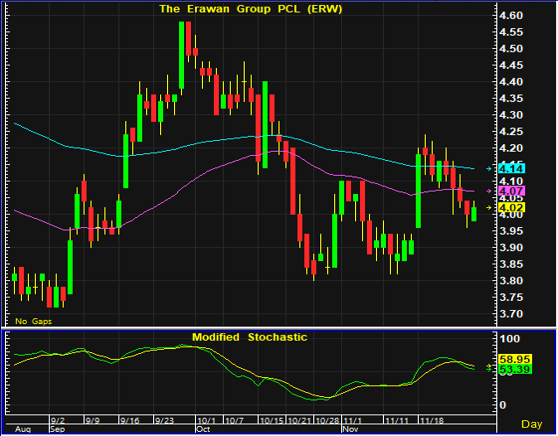
Task: Select the 10/1 date marker
Action: pos(206,421)
